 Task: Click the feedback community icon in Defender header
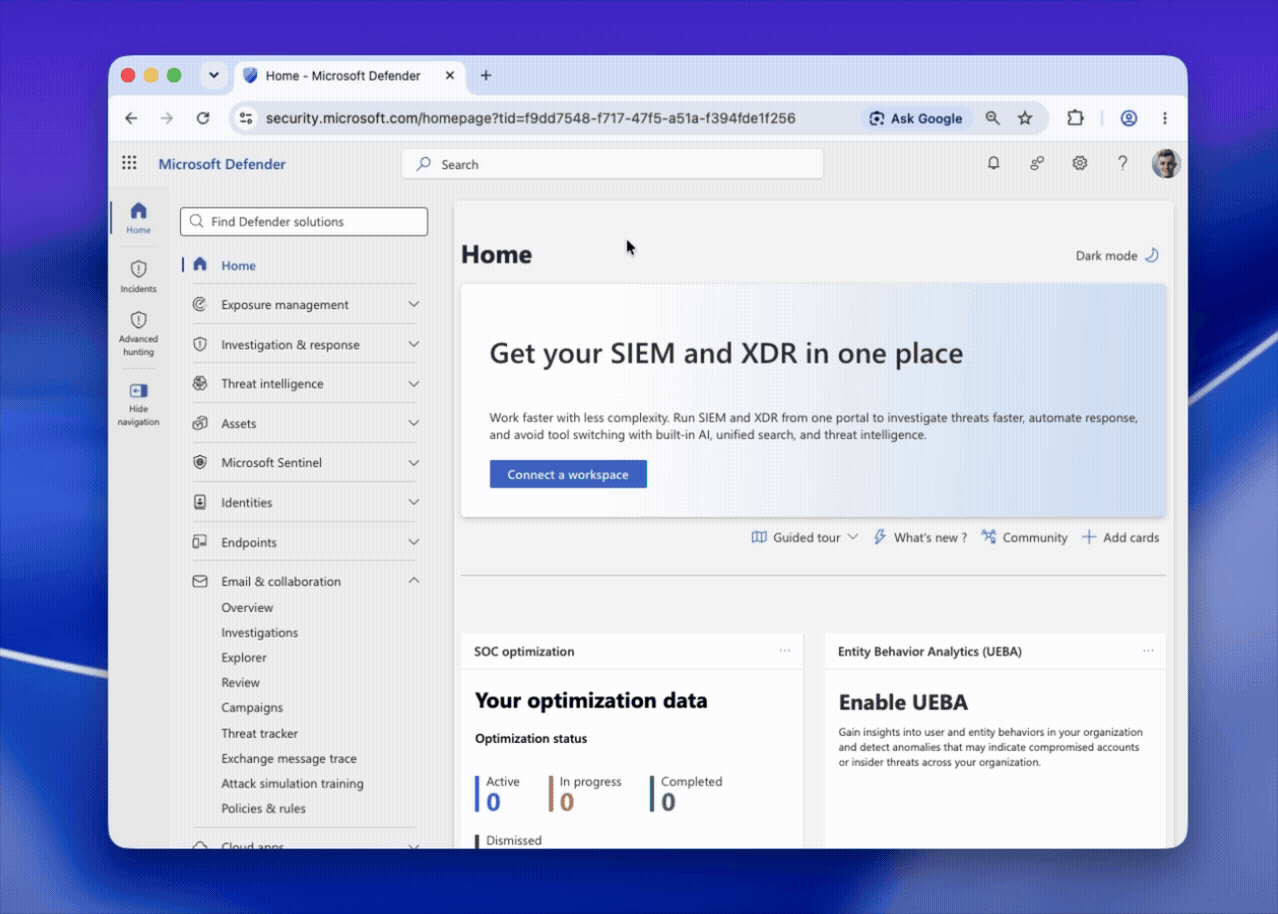[x=1037, y=163]
